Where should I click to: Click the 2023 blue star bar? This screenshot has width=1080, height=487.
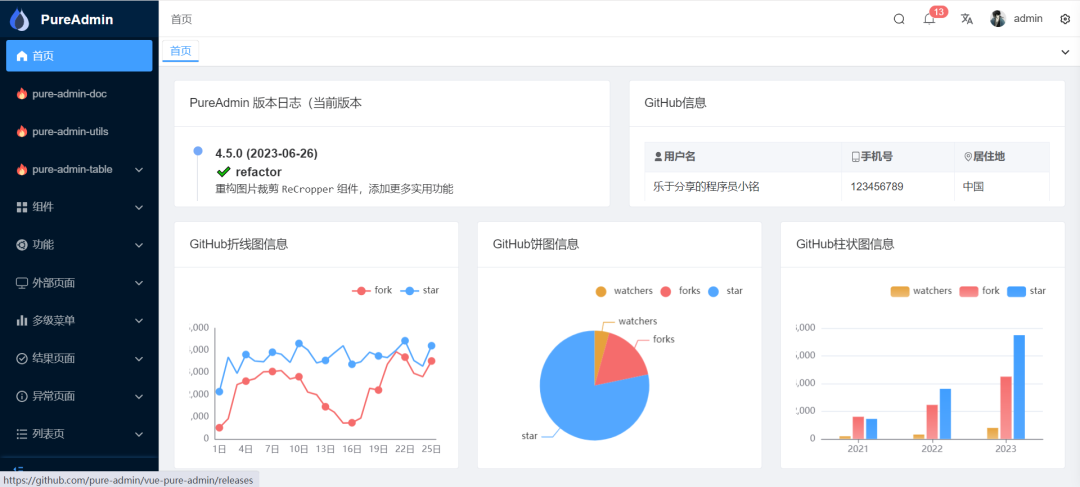[x=1019, y=386]
